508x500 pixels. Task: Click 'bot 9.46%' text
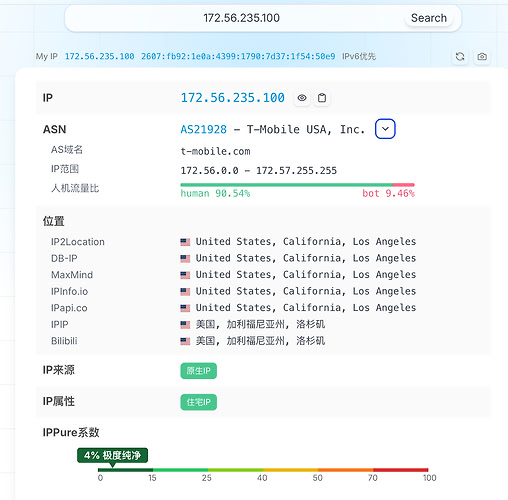click(x=388, y=193)
